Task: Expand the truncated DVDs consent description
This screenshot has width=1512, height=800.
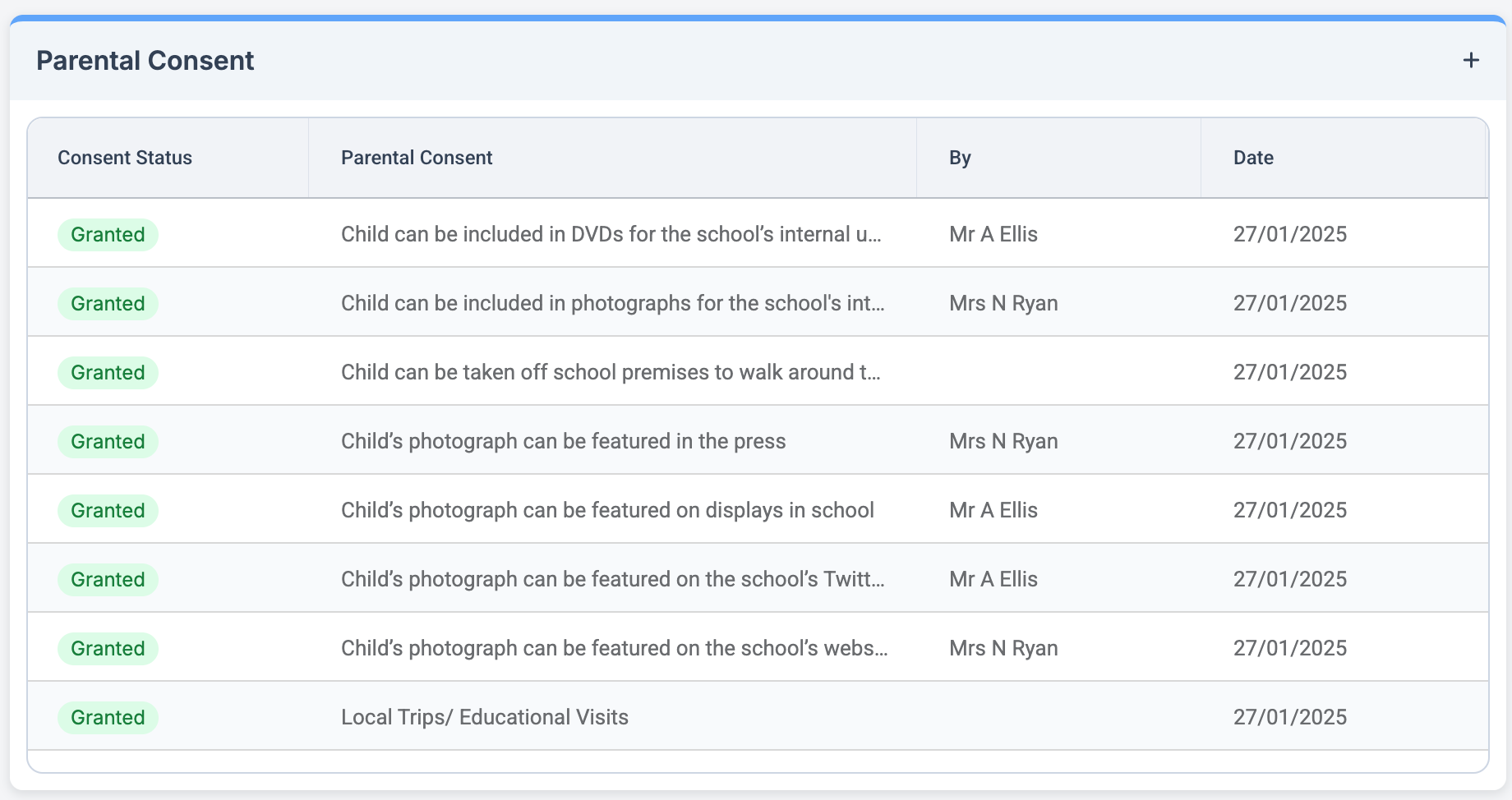Action: coord(611,234)
